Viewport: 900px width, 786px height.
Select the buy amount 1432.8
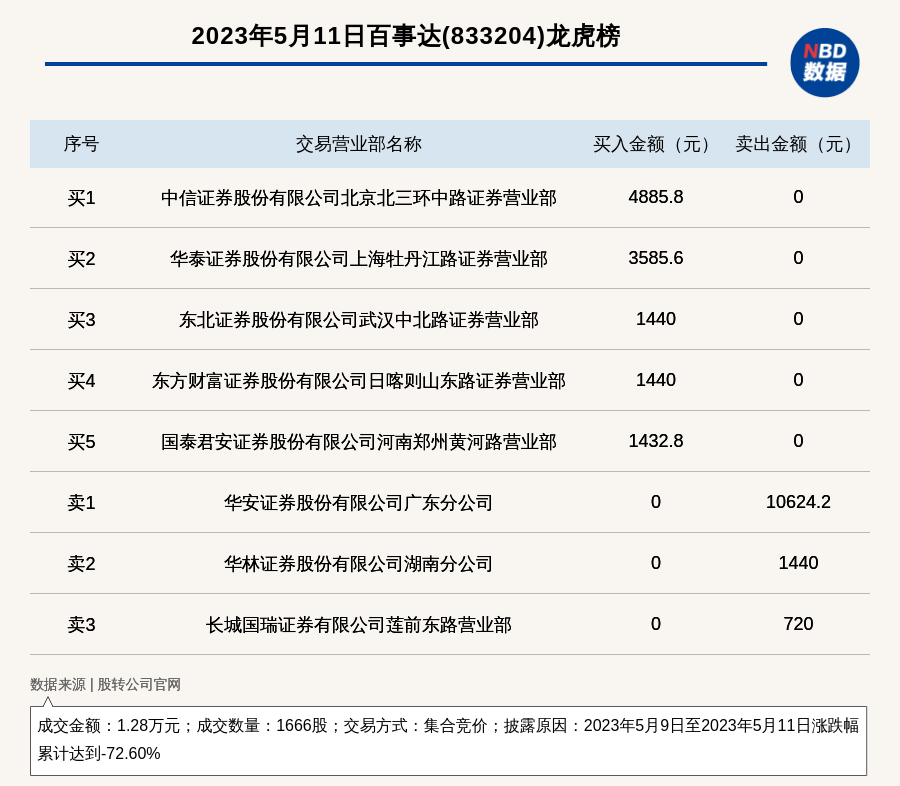pos(655,441)
